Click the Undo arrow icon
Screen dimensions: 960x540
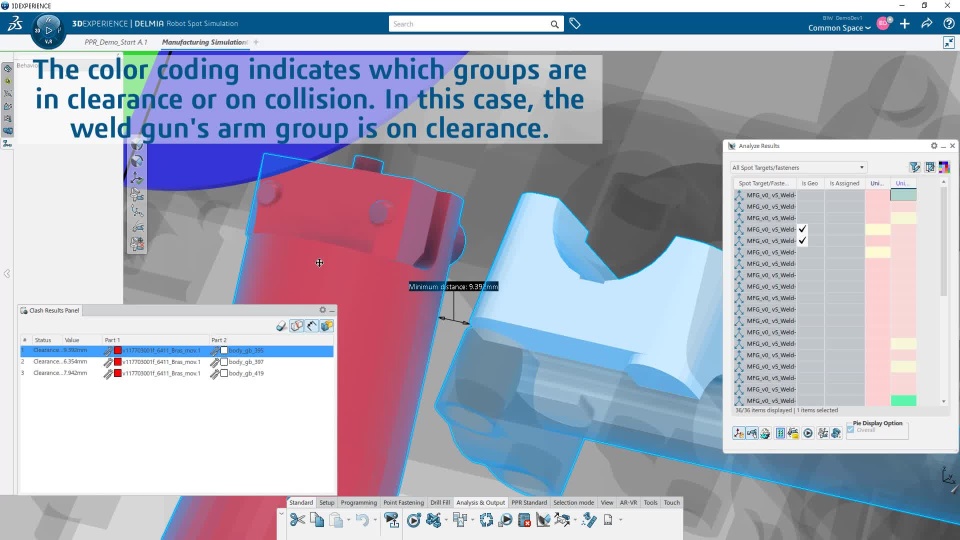(362, 520)
